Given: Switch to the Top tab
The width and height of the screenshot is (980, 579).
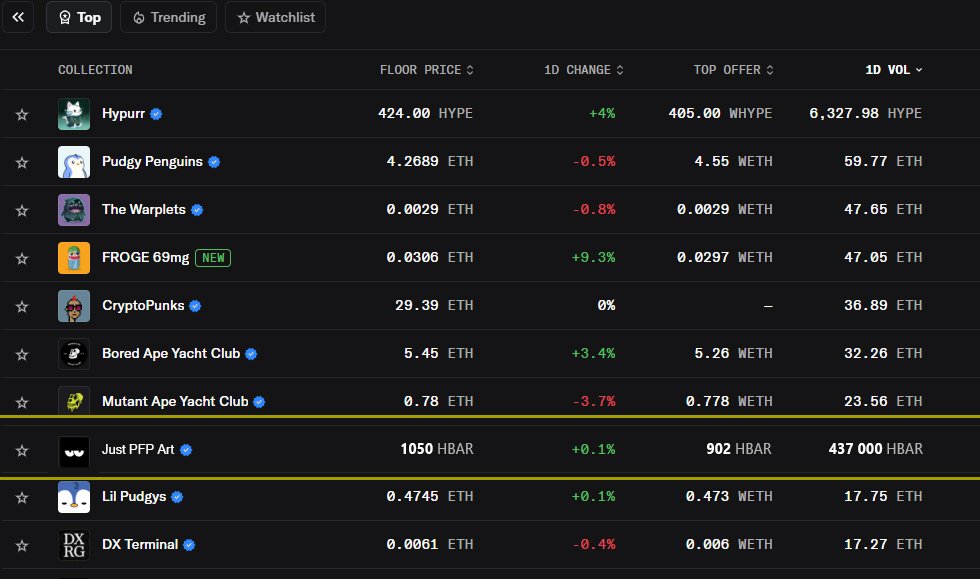Looking at the screenshot, I should (x=79, y=17).
